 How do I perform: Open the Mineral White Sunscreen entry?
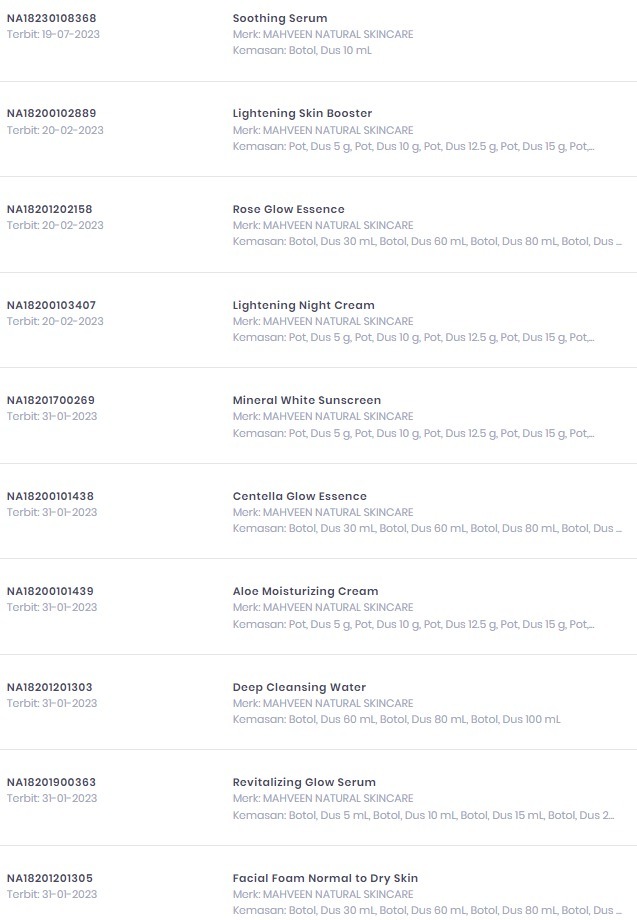coord(306,400)
